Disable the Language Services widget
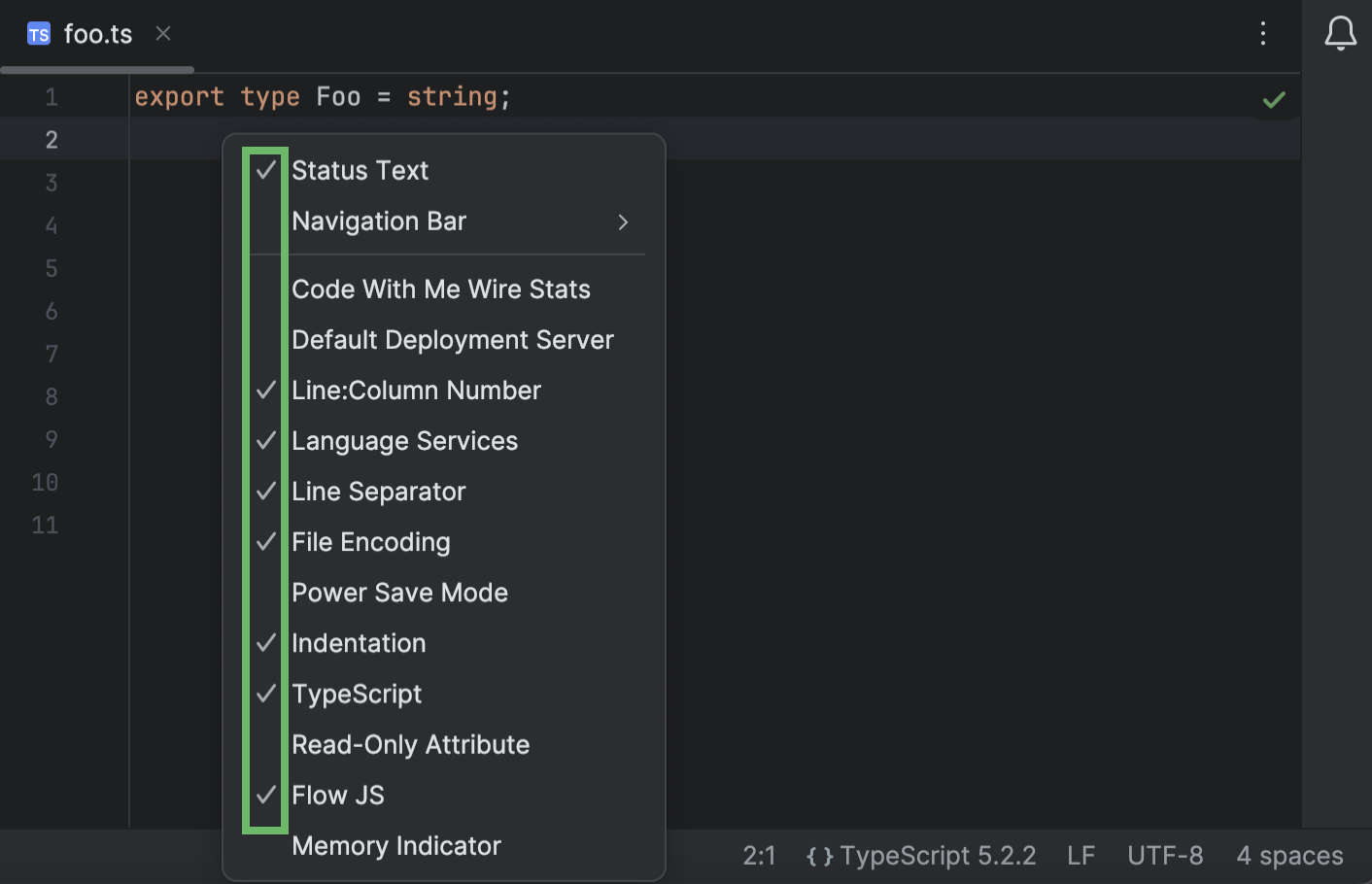The image size is (1372, 884). pos(404,440)
